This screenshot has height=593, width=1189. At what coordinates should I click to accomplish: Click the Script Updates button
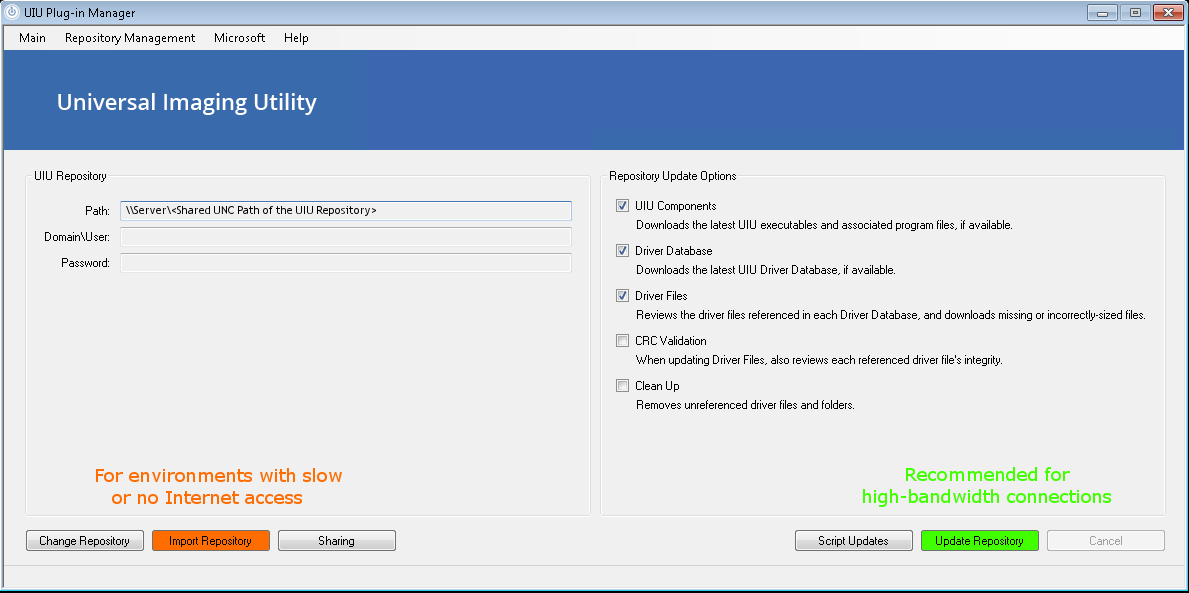[x=853, y=541]
